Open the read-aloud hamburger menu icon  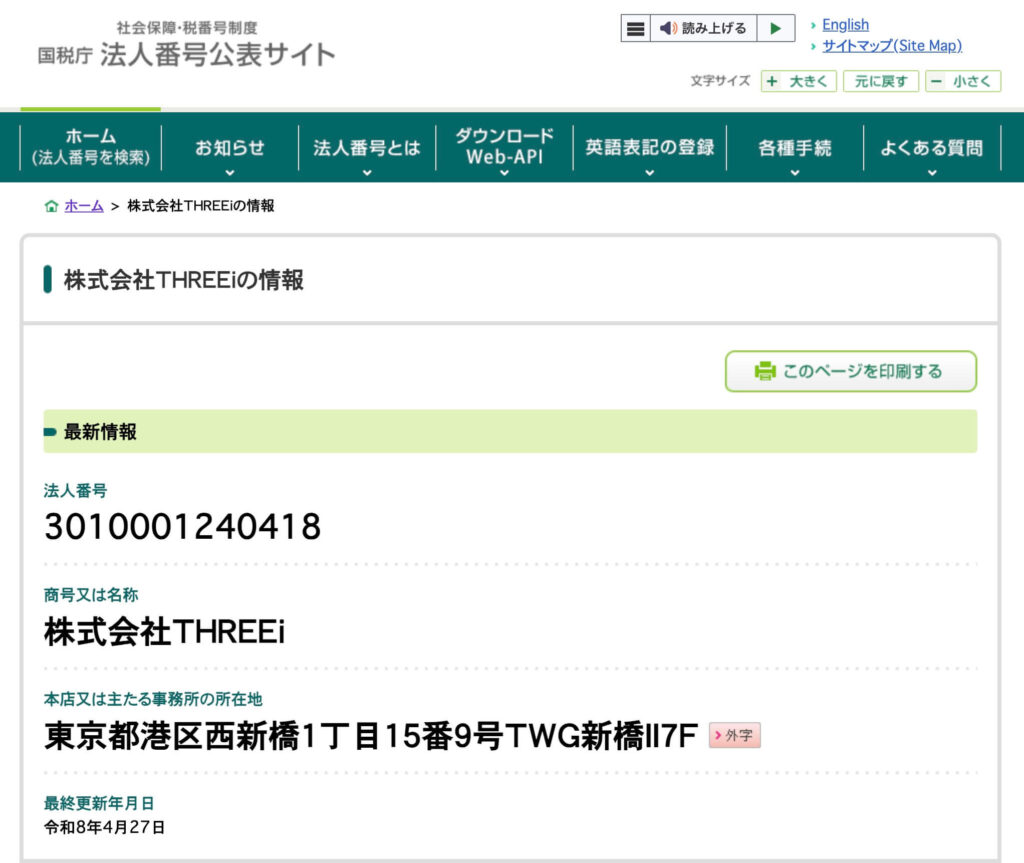pyautogui.click(x=635, y=28)
